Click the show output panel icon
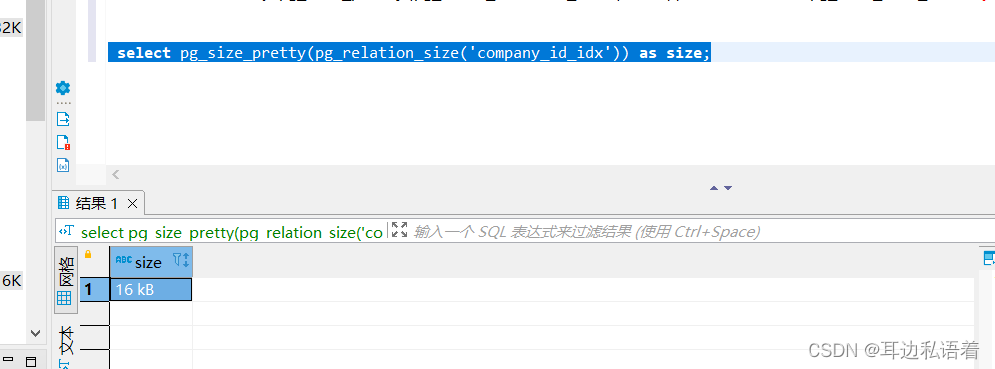The height and width of the screenshot is (369, 995). [63, 119]
